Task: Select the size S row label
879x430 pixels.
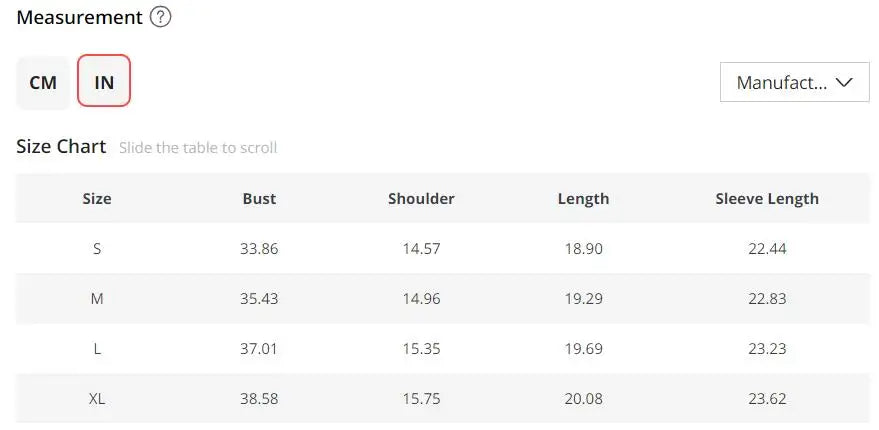Action: click(x=97, y=248)
